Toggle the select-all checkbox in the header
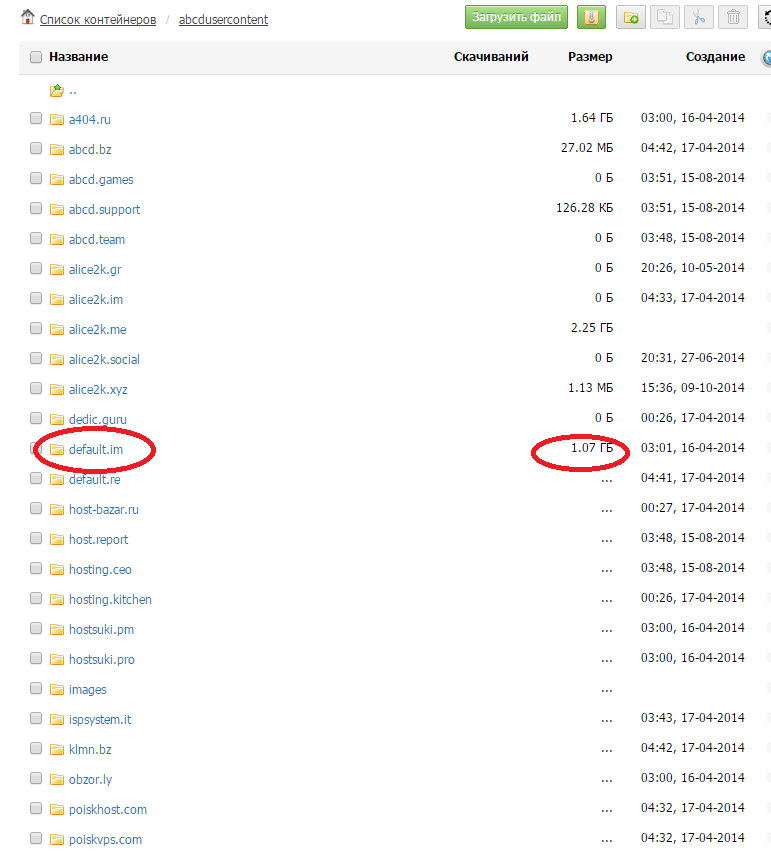 coord(36,57)
